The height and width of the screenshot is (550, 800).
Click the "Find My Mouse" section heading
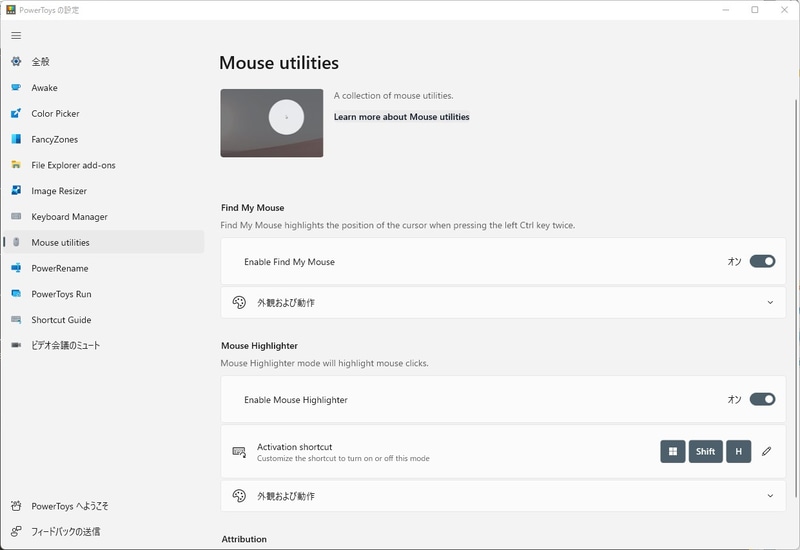[x=253, y=208]
